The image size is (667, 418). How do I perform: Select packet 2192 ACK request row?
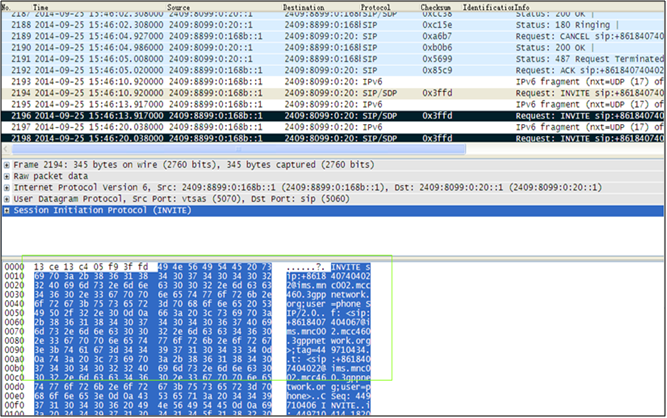tap(333, 70)
